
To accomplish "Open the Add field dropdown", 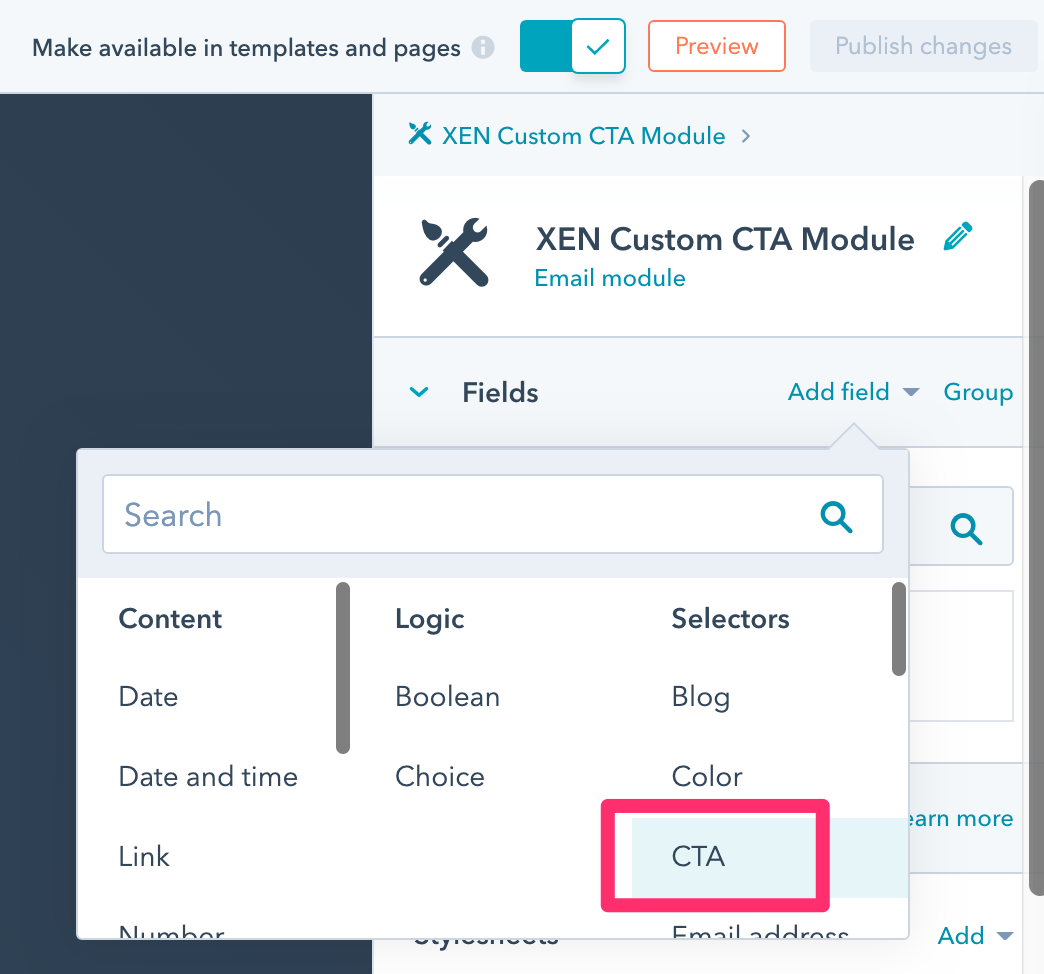I will (x=854, y=391).
